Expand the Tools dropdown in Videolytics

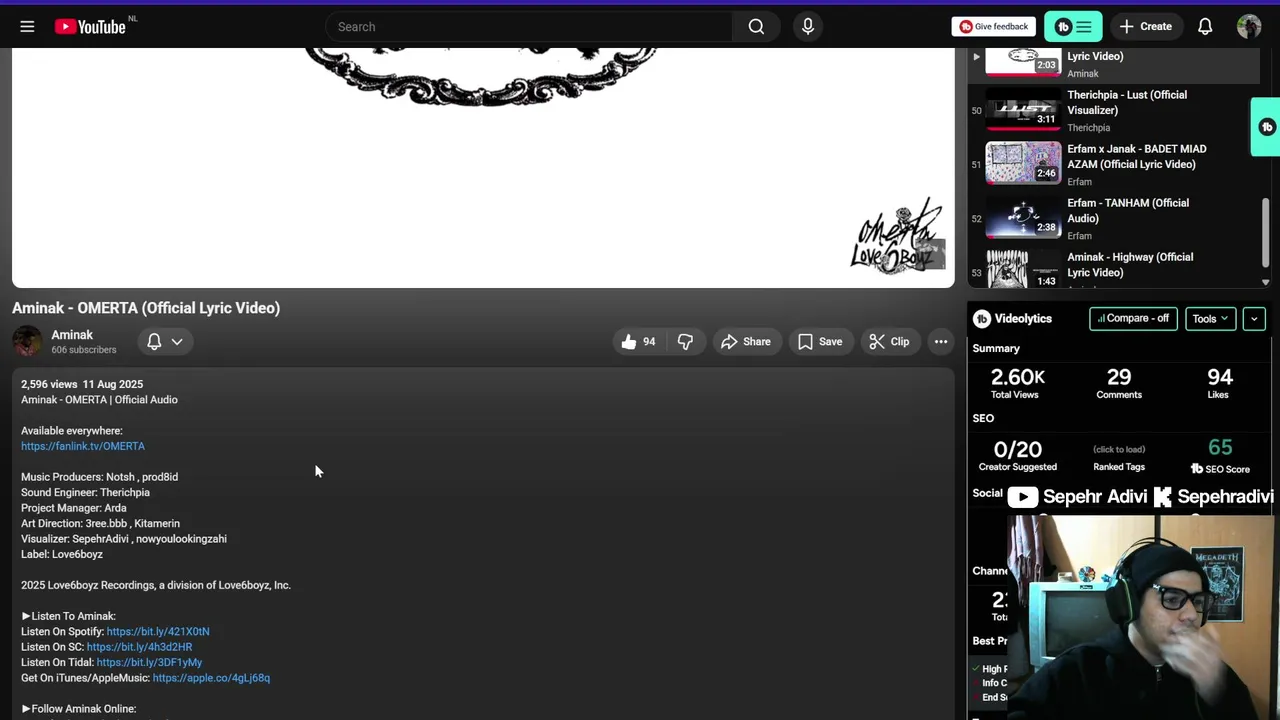1210,319
